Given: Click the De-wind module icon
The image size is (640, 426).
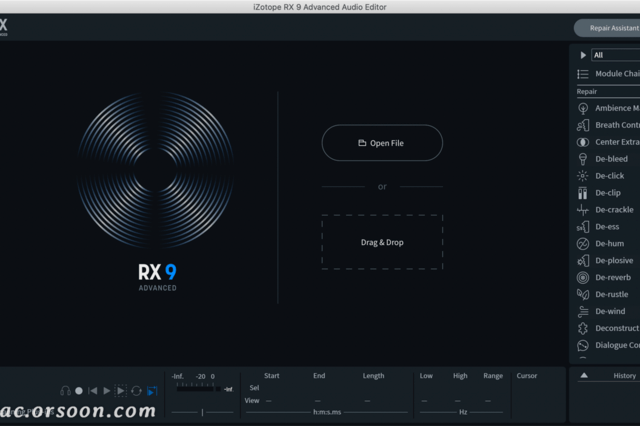Looking at the screenshot, I should click(x=583, y=311).
